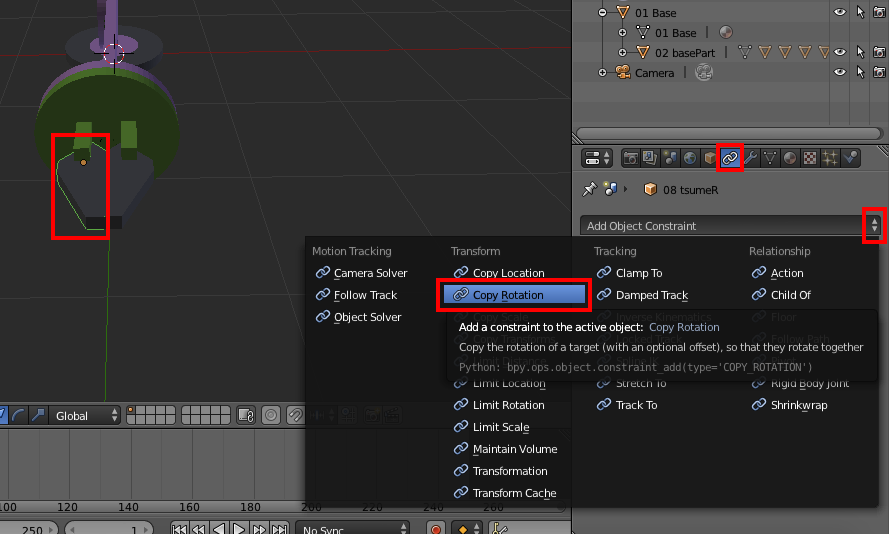Choose Limit Rotation constraint
The width and height of the screenshot is (889, 534).
pos(499,405)
